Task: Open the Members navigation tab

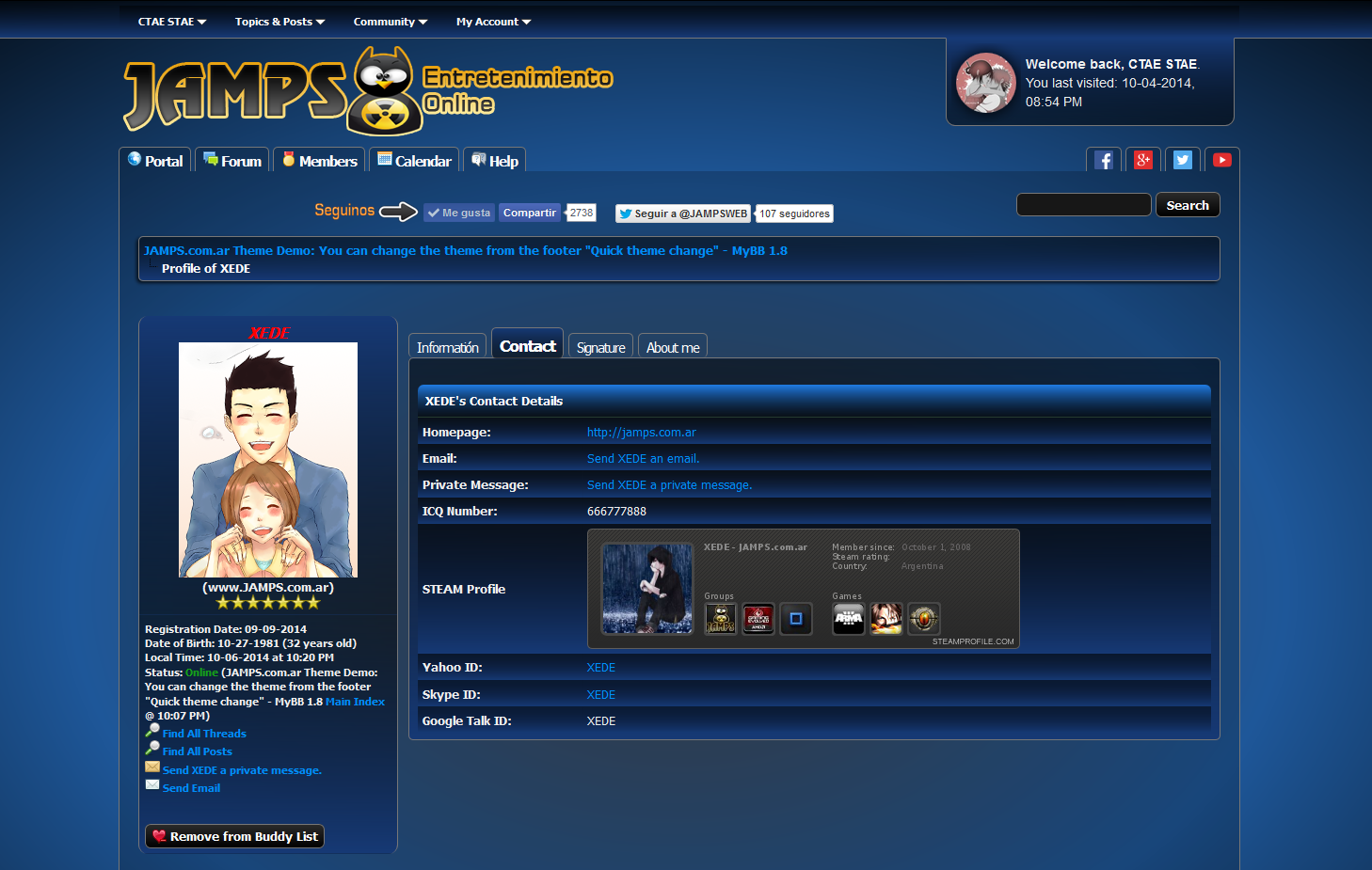Action: (320, 161)
